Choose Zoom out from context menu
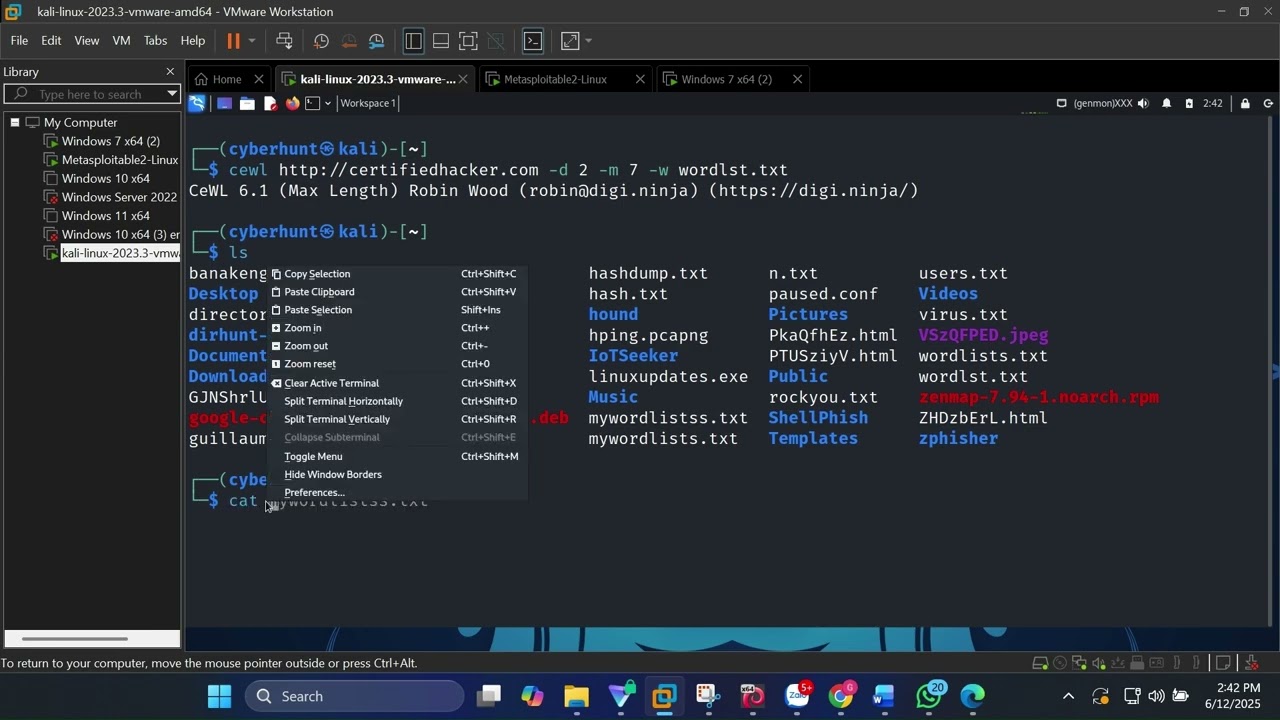The height and width of the screenshot is (720, 1280). point(397,346)
